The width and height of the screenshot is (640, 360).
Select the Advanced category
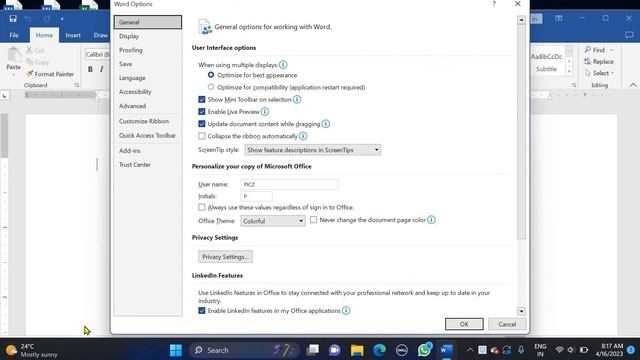point(148,106)
